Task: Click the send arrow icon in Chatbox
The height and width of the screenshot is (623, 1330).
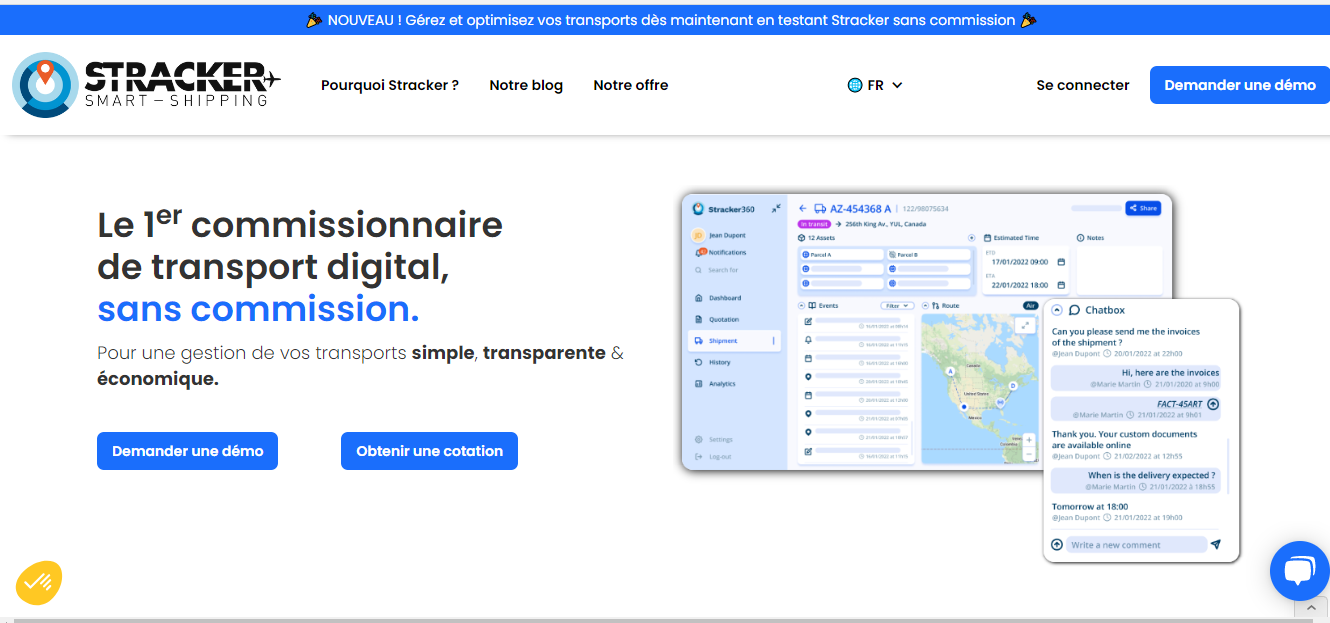Action: click(1216, 545)
